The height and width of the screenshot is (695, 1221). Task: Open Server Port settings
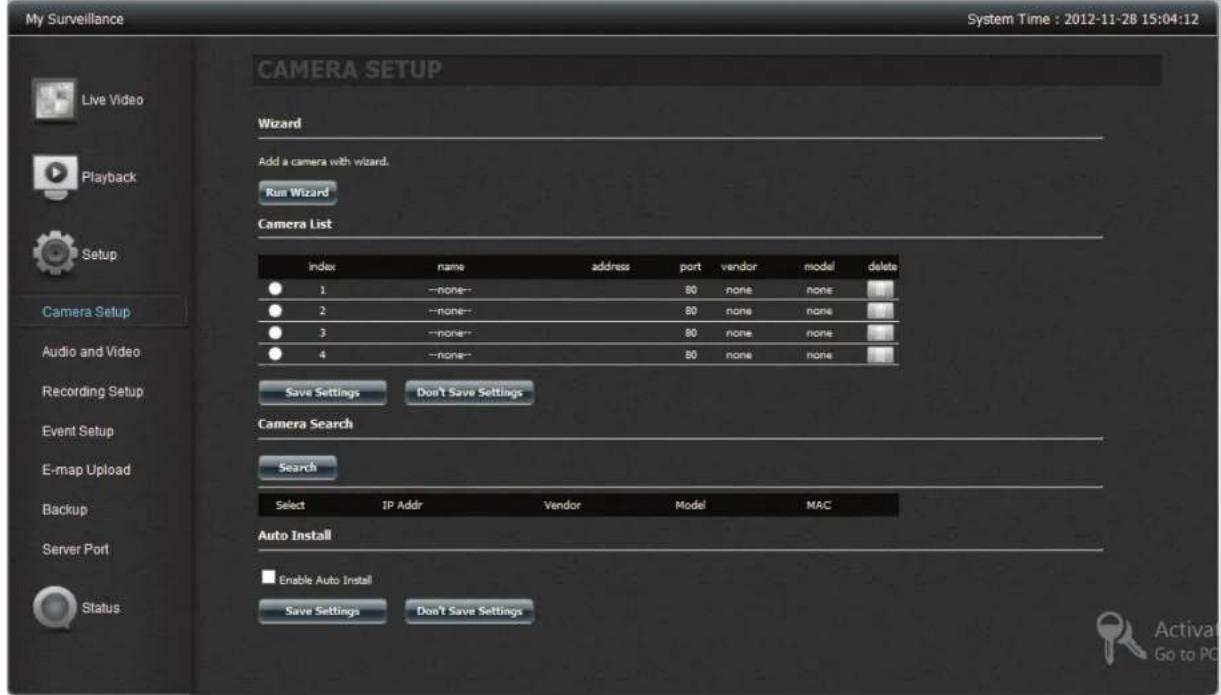click(75, 549)
